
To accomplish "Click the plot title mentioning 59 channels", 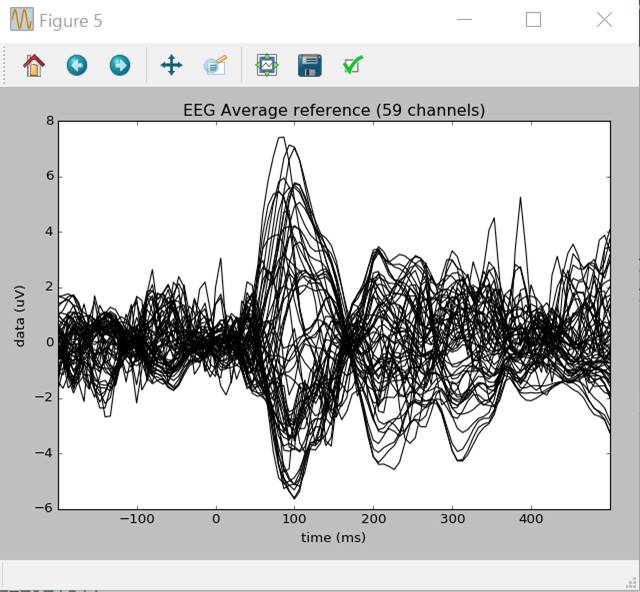I will [333, 110].
